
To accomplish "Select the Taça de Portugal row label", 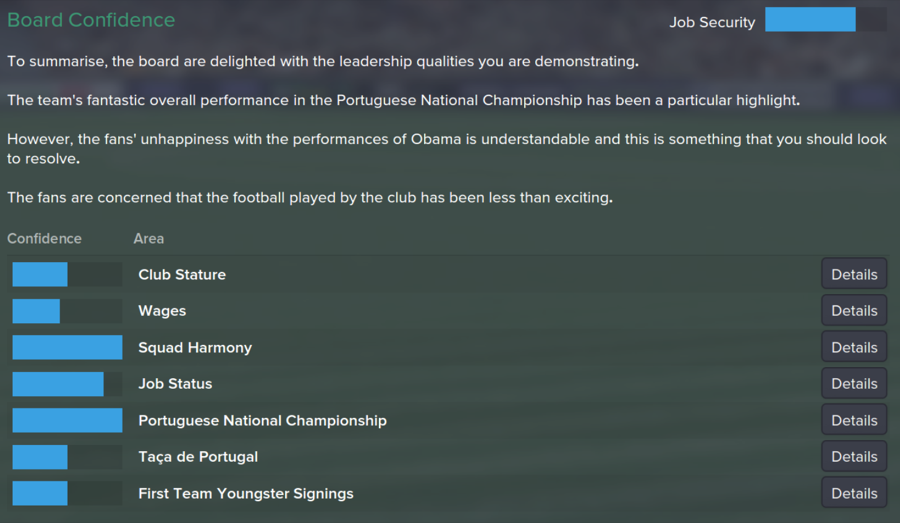I will point(198,457).
